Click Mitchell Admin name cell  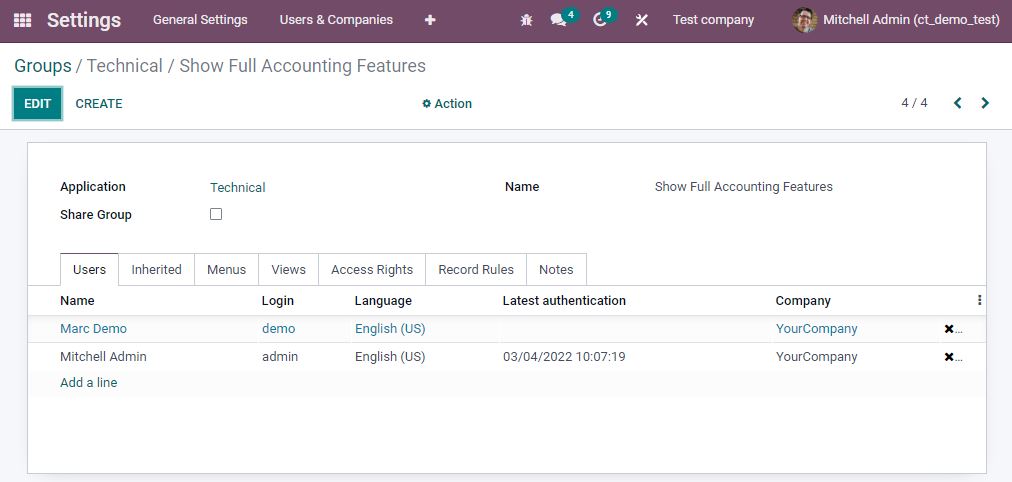tap(103, 356)
